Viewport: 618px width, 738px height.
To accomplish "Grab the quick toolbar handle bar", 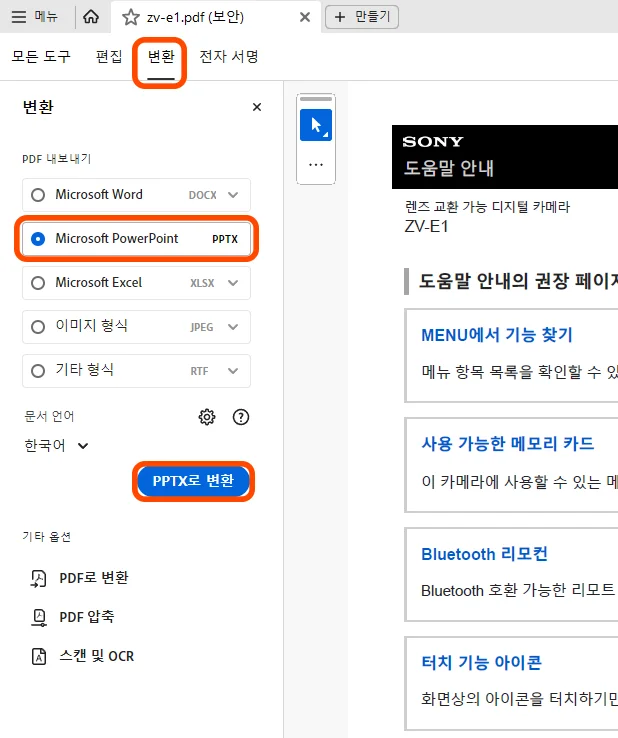I will pos(316,99).
